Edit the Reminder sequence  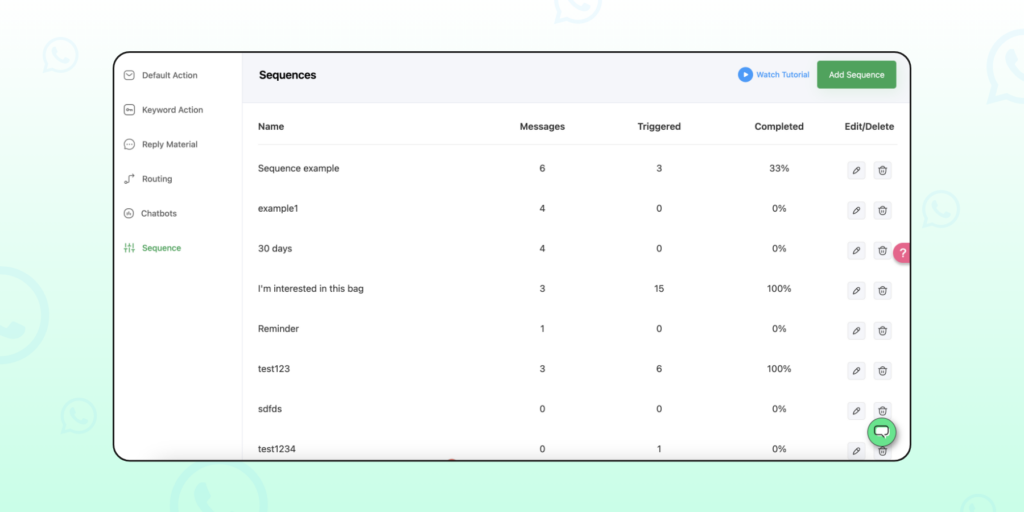[856, 331]
